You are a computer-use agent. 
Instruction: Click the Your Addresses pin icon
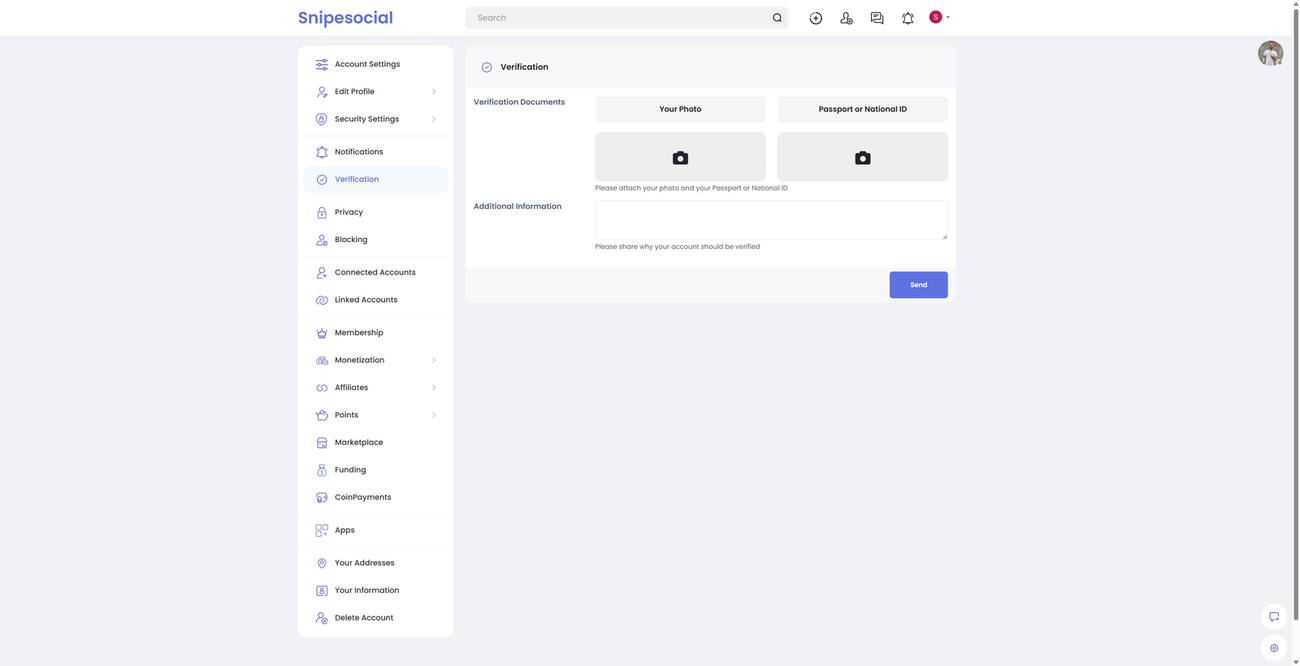coord(322,564)
